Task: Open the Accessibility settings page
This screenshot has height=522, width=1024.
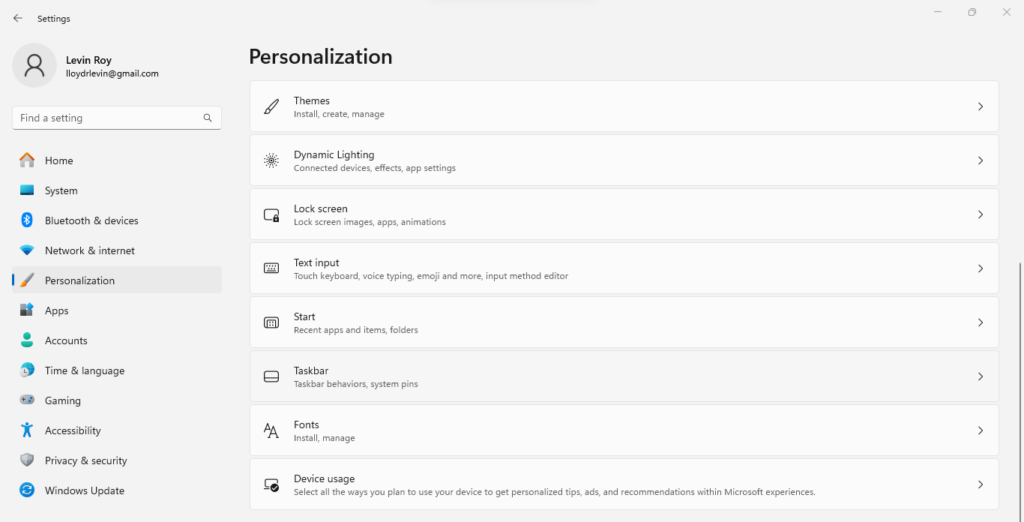Action: click(72, 431)
